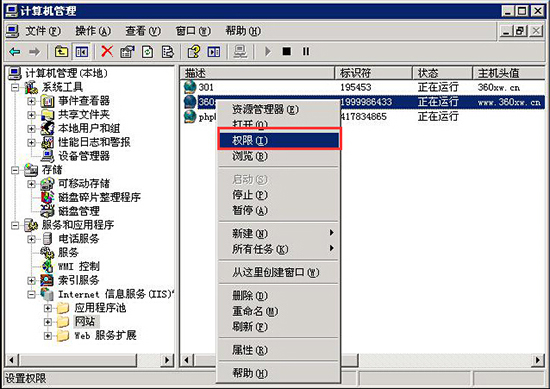Viewport: 550px width, 389px height.
Task: Choose 浏览(B) from the context menu
Action: click(x=279, y=156)
